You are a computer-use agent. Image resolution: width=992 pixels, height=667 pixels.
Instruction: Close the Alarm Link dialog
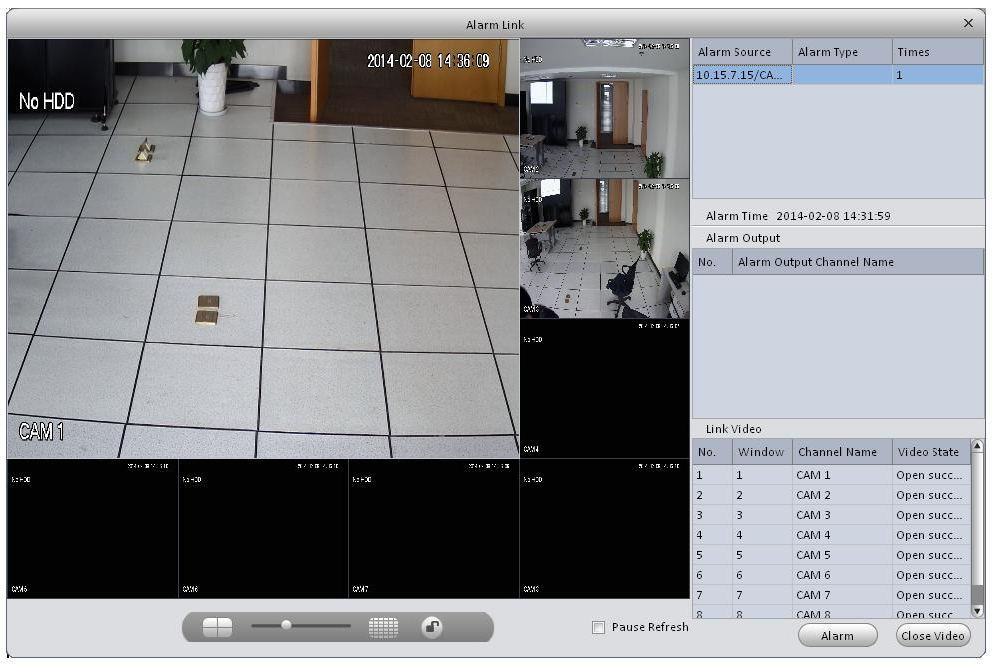(x=968, y=23)
